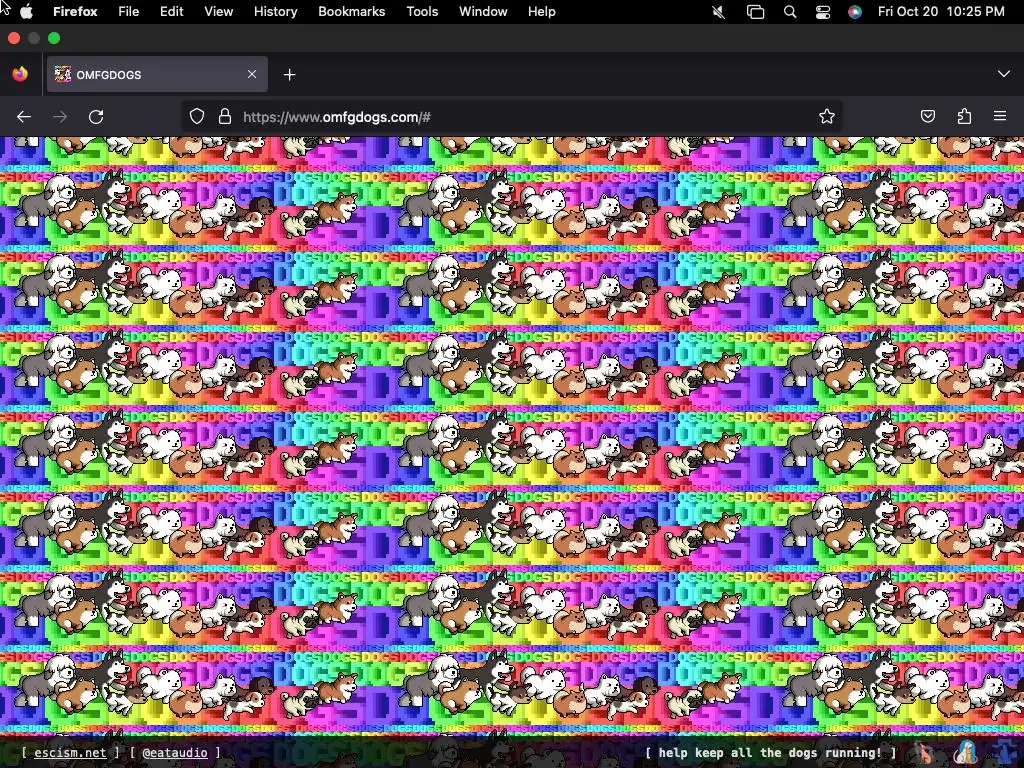Open the File menu

point(129,12)
